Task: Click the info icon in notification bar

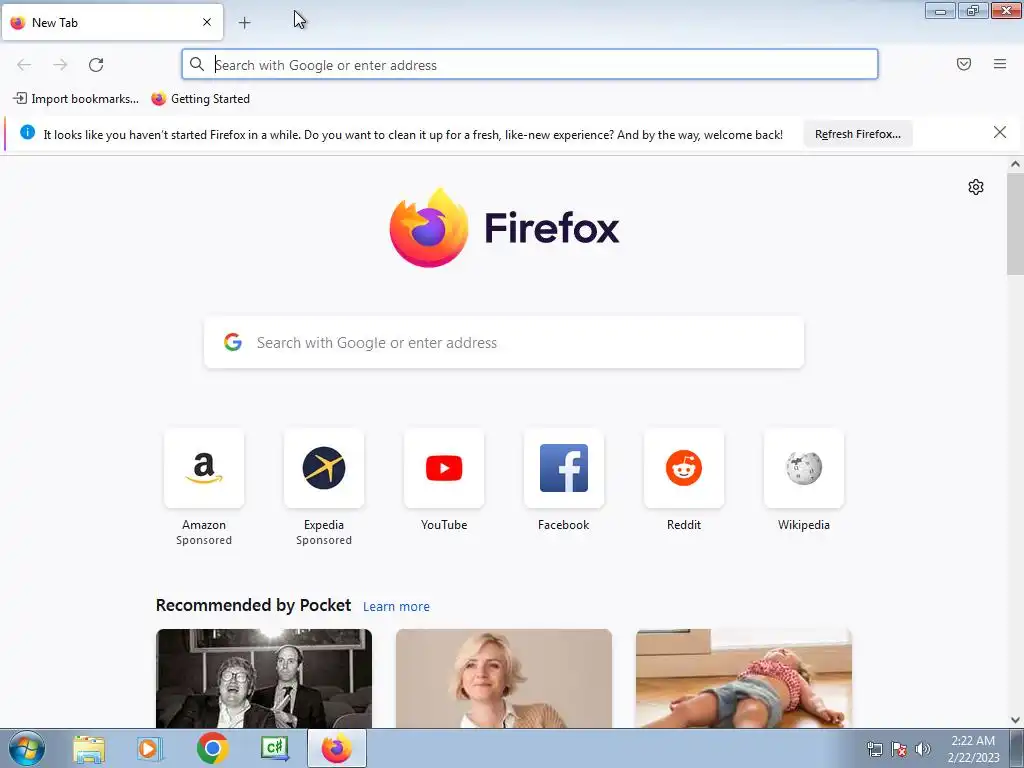Action: pos(27,133)
